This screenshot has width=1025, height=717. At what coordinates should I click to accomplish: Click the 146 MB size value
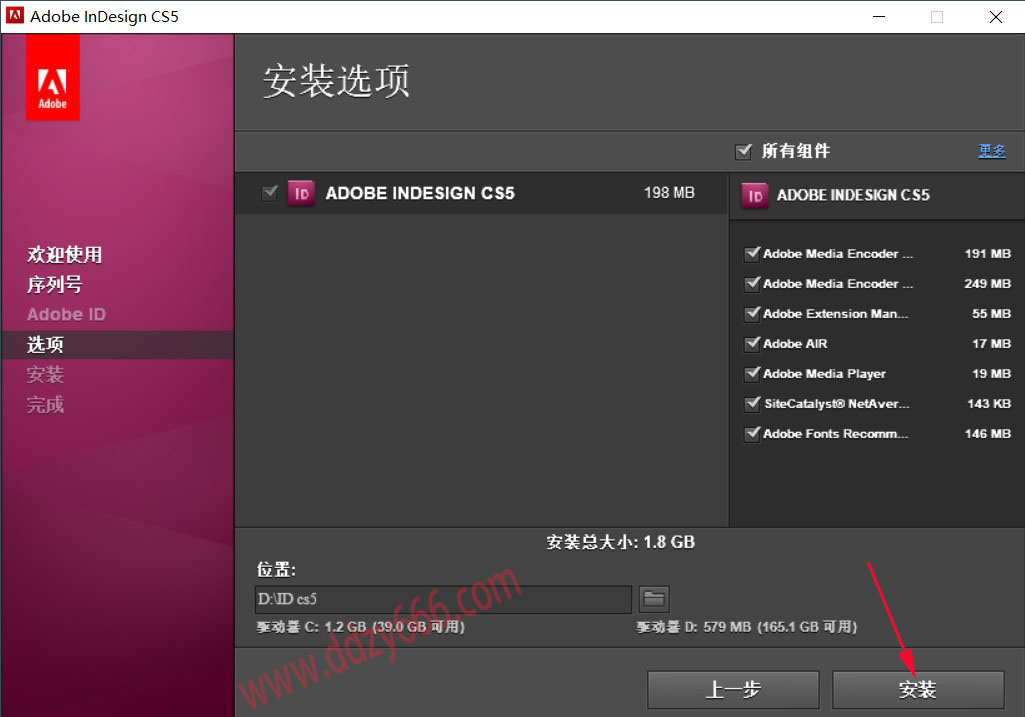[988, 434]
